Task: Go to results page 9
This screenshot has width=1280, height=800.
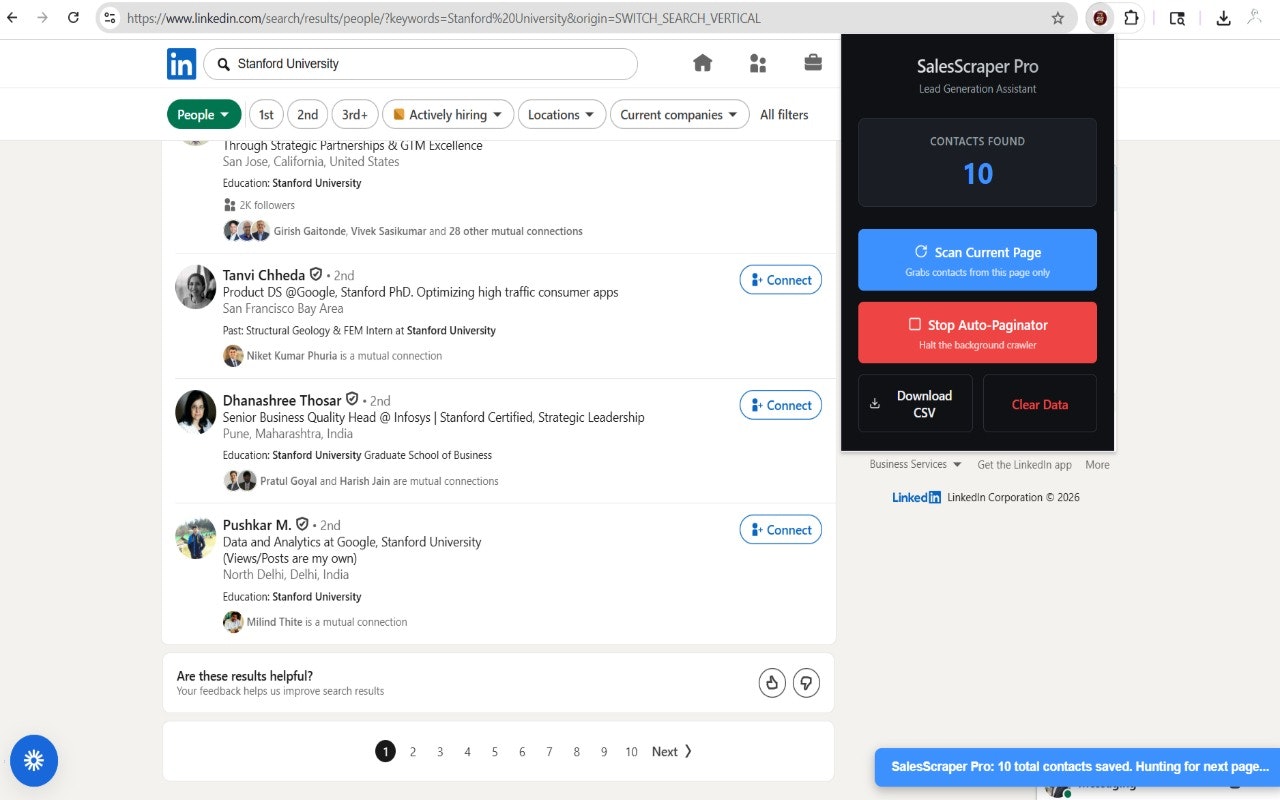Action: [x=604, y=752]
